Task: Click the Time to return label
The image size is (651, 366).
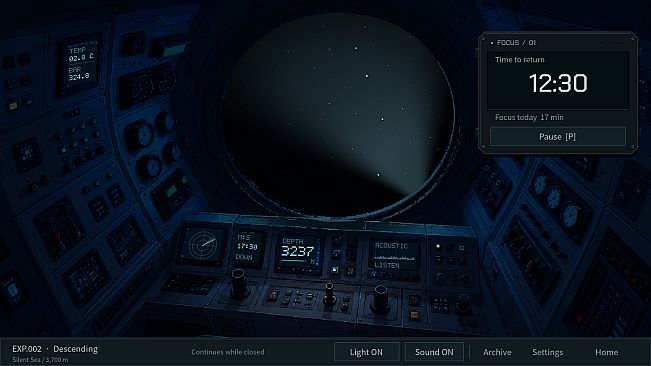Action: coord(519,60)
